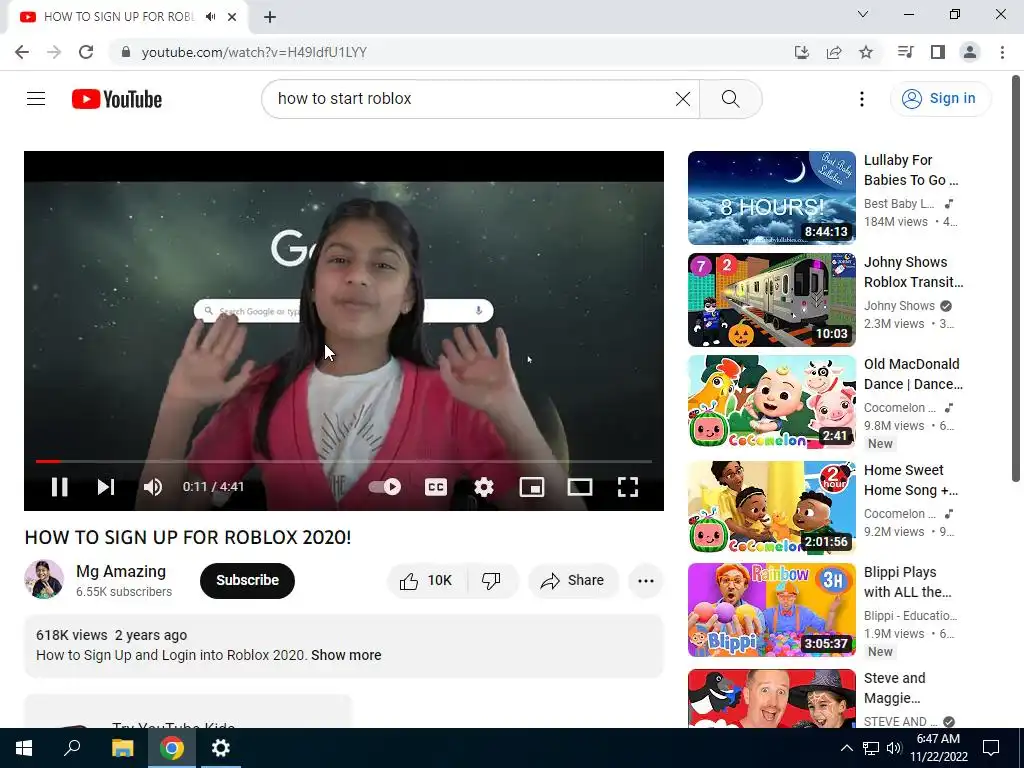Viewport: 1024px width, 768px height.
Task: Close the HOW TO SIGN UP tab
Action: point(232,17)
